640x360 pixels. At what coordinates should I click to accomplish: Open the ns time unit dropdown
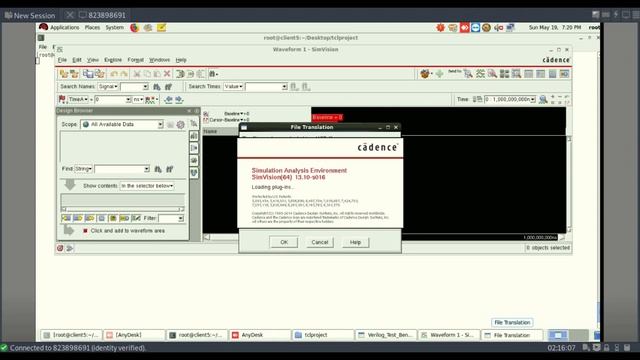click(138, 99)
